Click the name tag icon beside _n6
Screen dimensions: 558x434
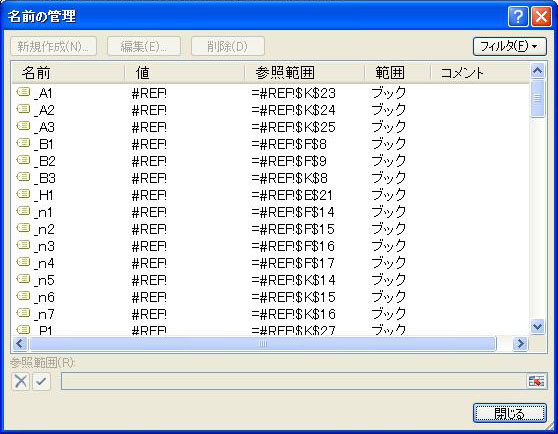pos(23,296)
